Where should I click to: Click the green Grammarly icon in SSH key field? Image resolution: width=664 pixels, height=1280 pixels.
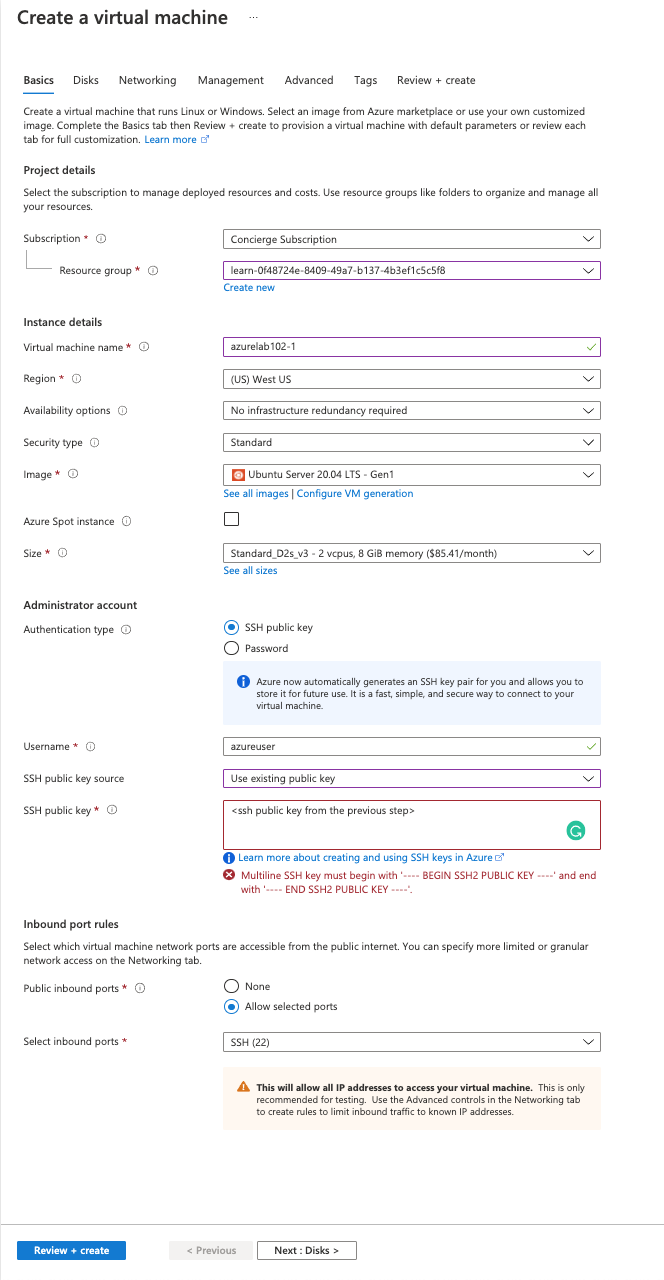[x=575, y=831]
